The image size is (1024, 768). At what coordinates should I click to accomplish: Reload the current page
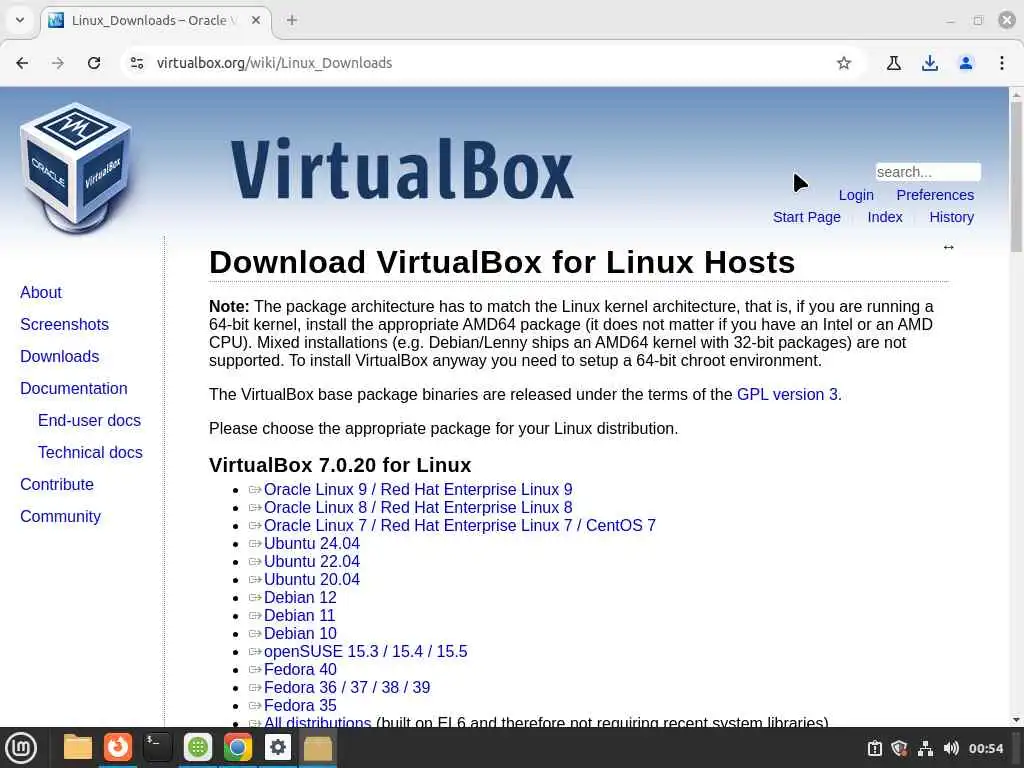point(94,63)
